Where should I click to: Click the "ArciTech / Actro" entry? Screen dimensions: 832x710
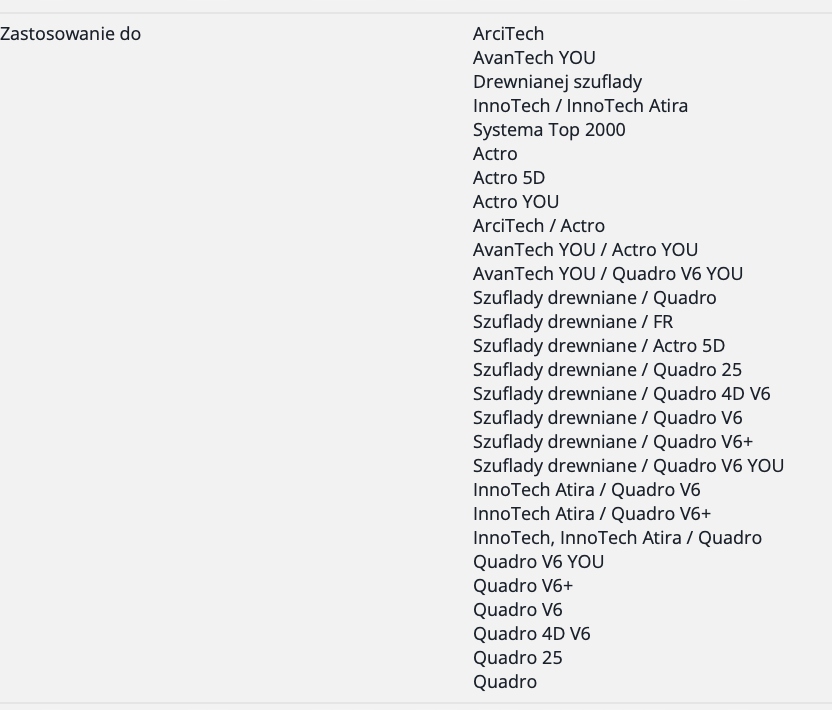(539, 226)
